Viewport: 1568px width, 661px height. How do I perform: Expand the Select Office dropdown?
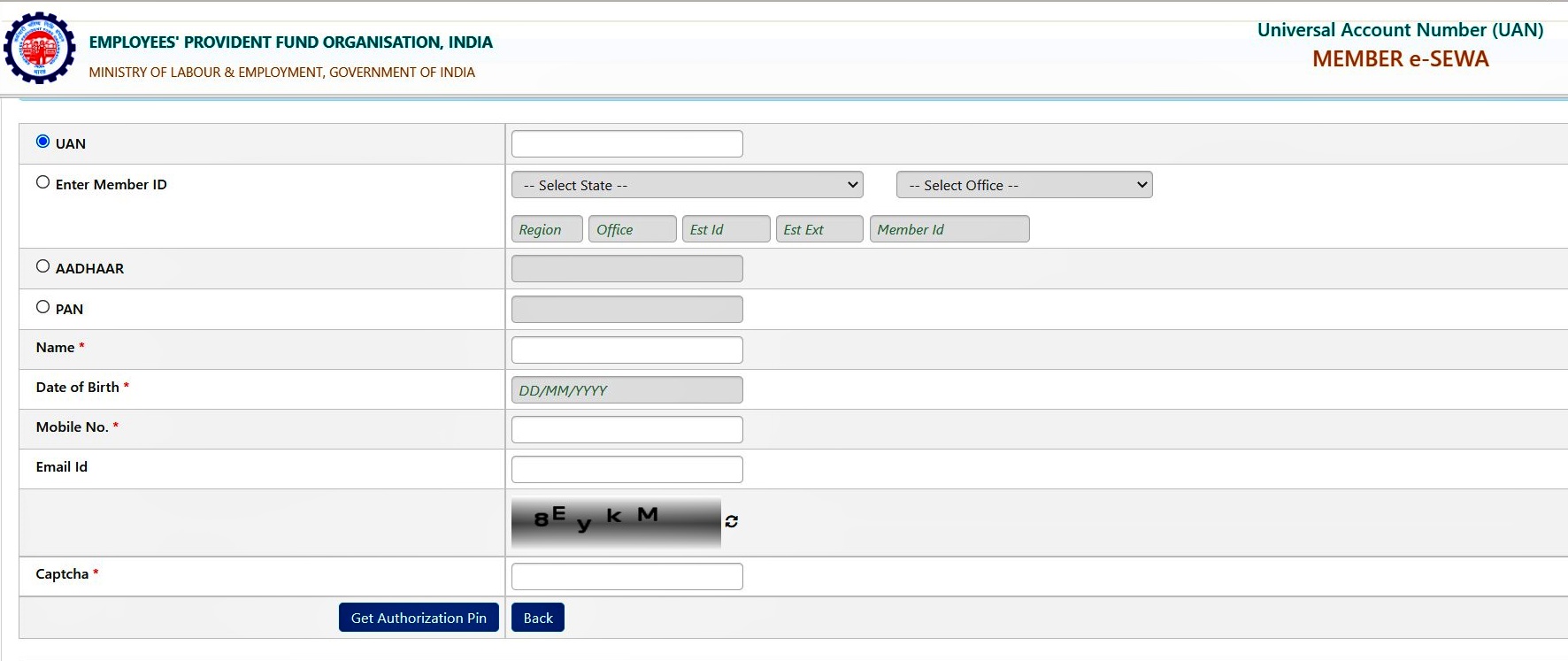[x=1025, y=185]
